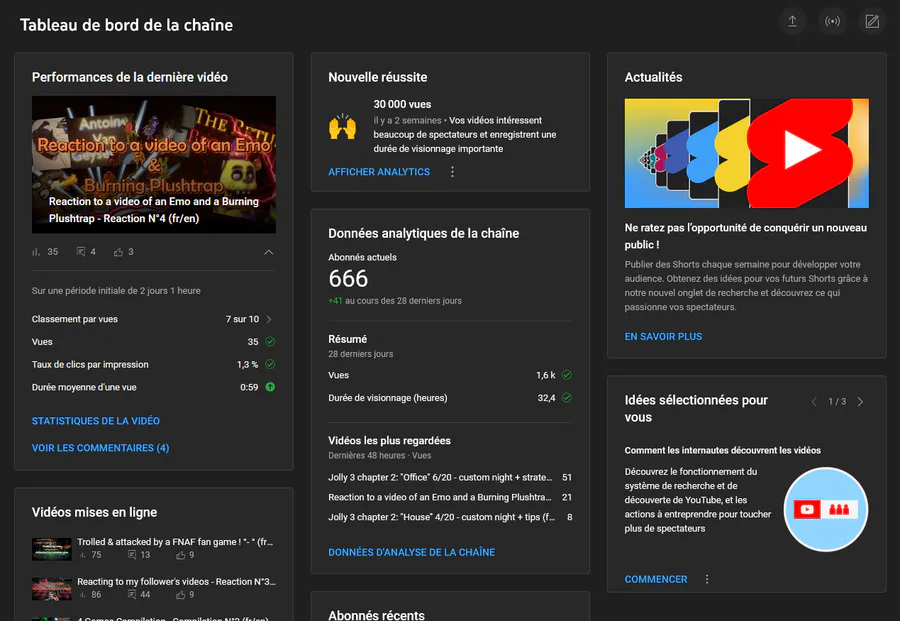The height and width of the screenshot is (621, 900).
Task: Select Reacting to my follower's videos title
Action: [176, 581]
